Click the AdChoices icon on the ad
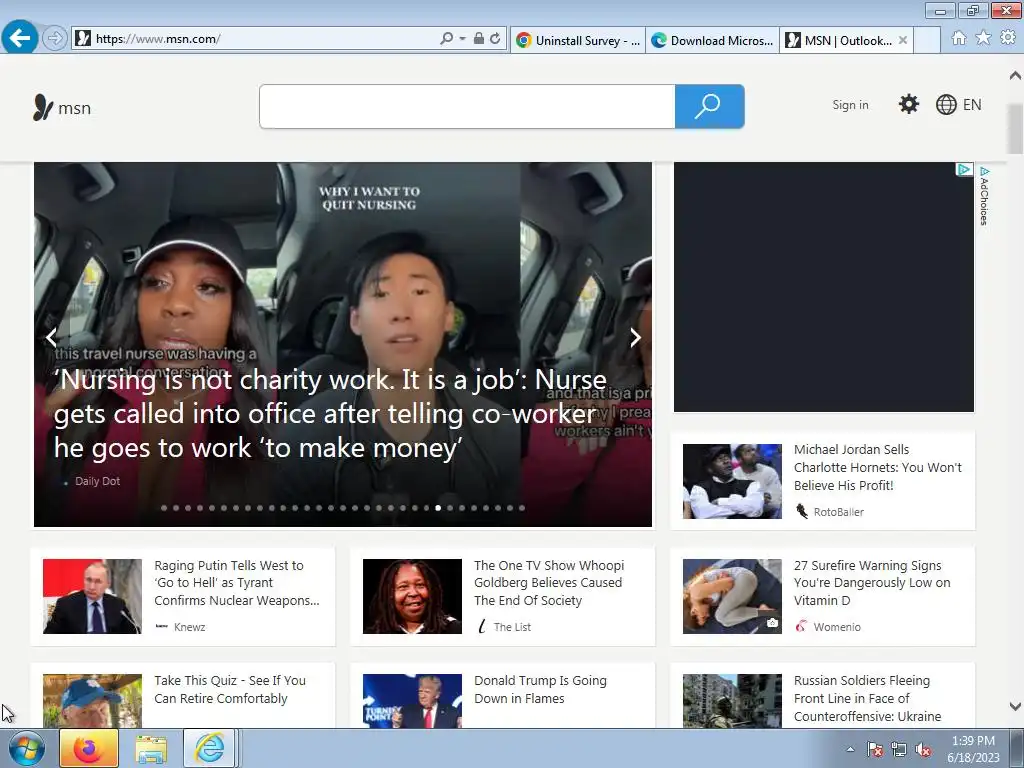Image resolution: width=1024 pixels, height=768 pixels. pos(964,170)
